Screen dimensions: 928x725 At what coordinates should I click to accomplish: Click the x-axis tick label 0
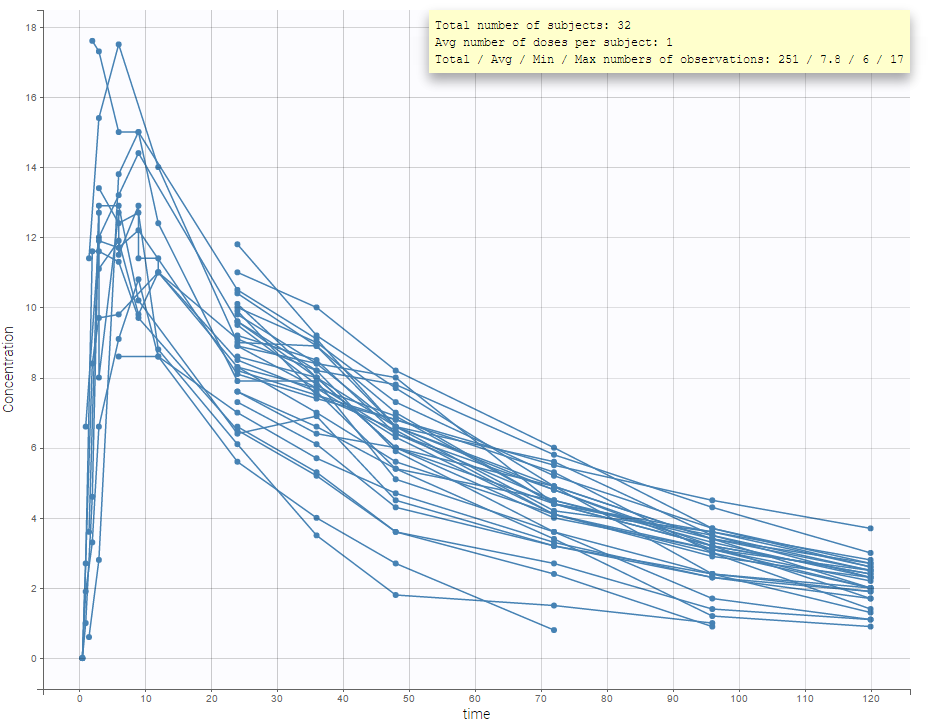click(79, 698)
